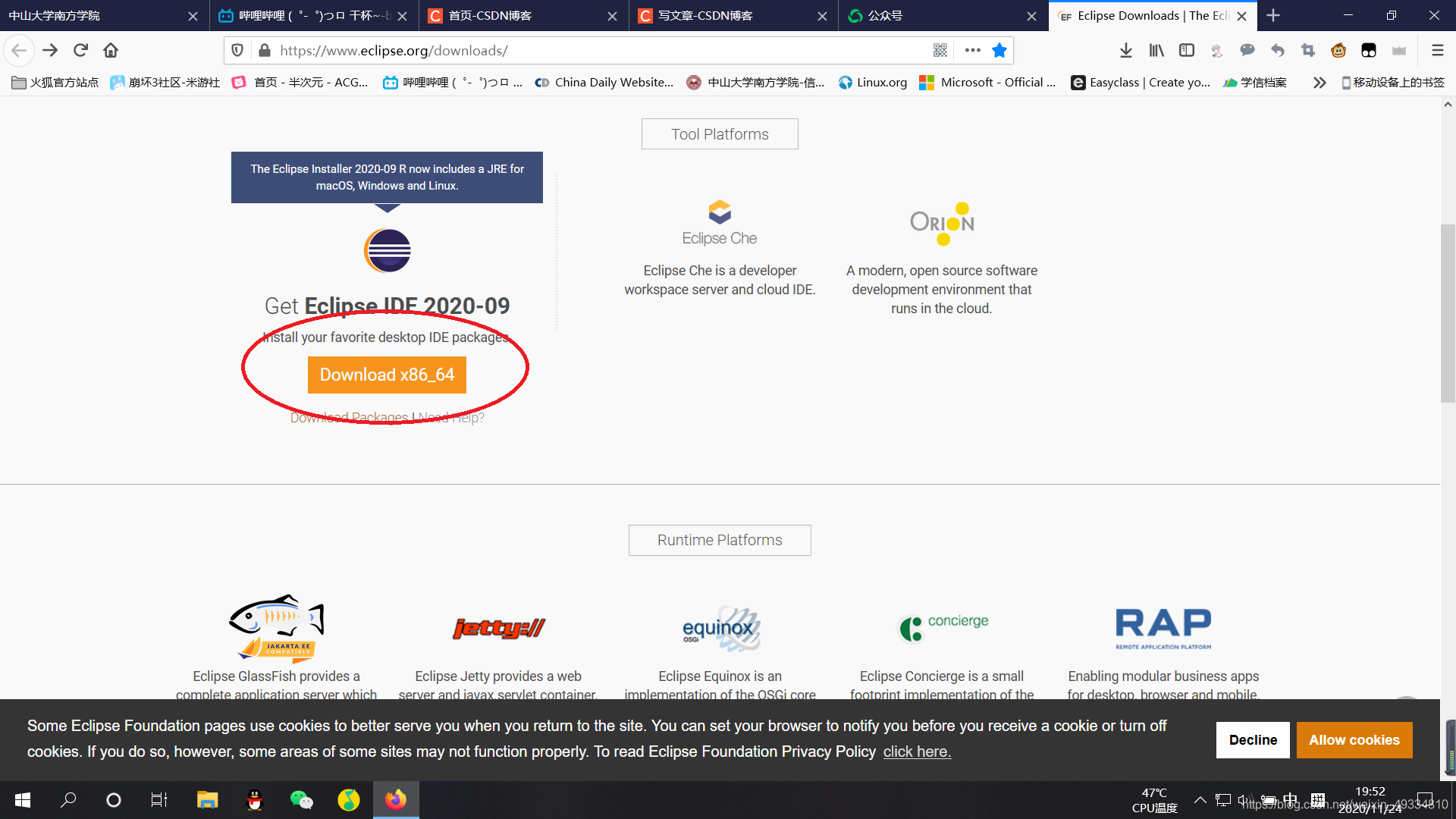Click the Download x86_64 button
Viewport: 1456px width, 819px height.
[387, 375]
